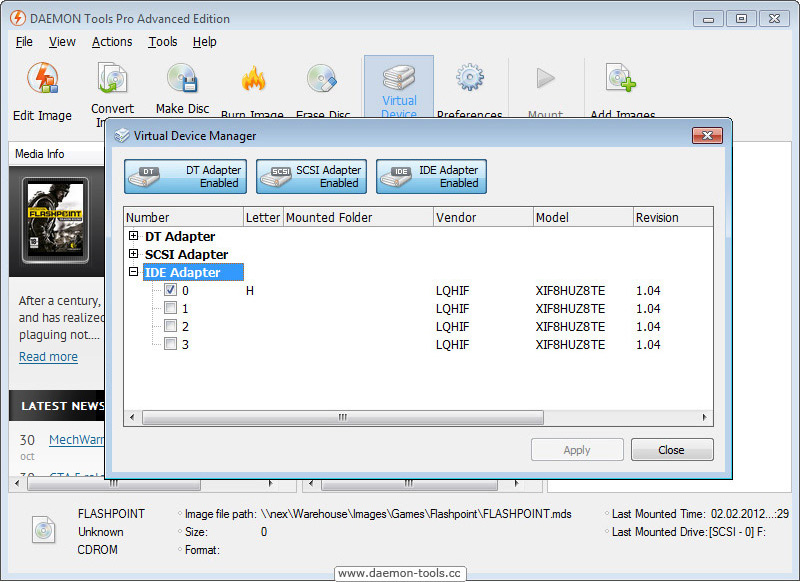The height and width of the screenshot is (582, 800).
Task: Expand the SCSI Adapter tree node
Action: pyautogui.click(x=134, y=254)
